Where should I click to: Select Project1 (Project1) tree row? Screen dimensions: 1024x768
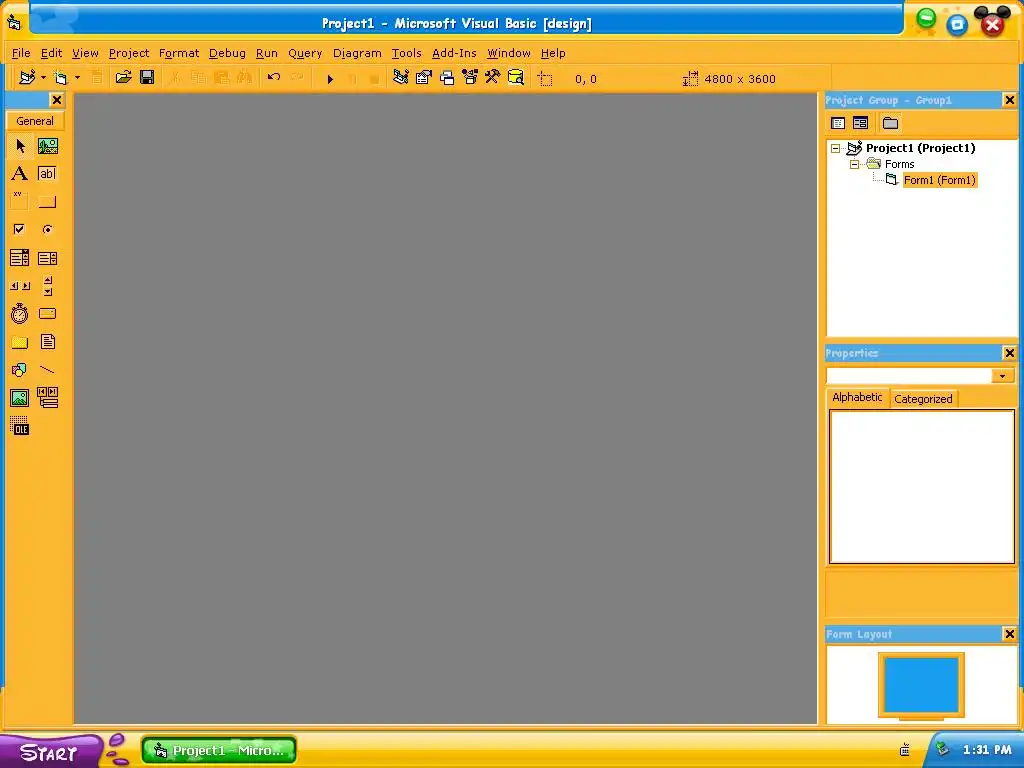[920, 148]
